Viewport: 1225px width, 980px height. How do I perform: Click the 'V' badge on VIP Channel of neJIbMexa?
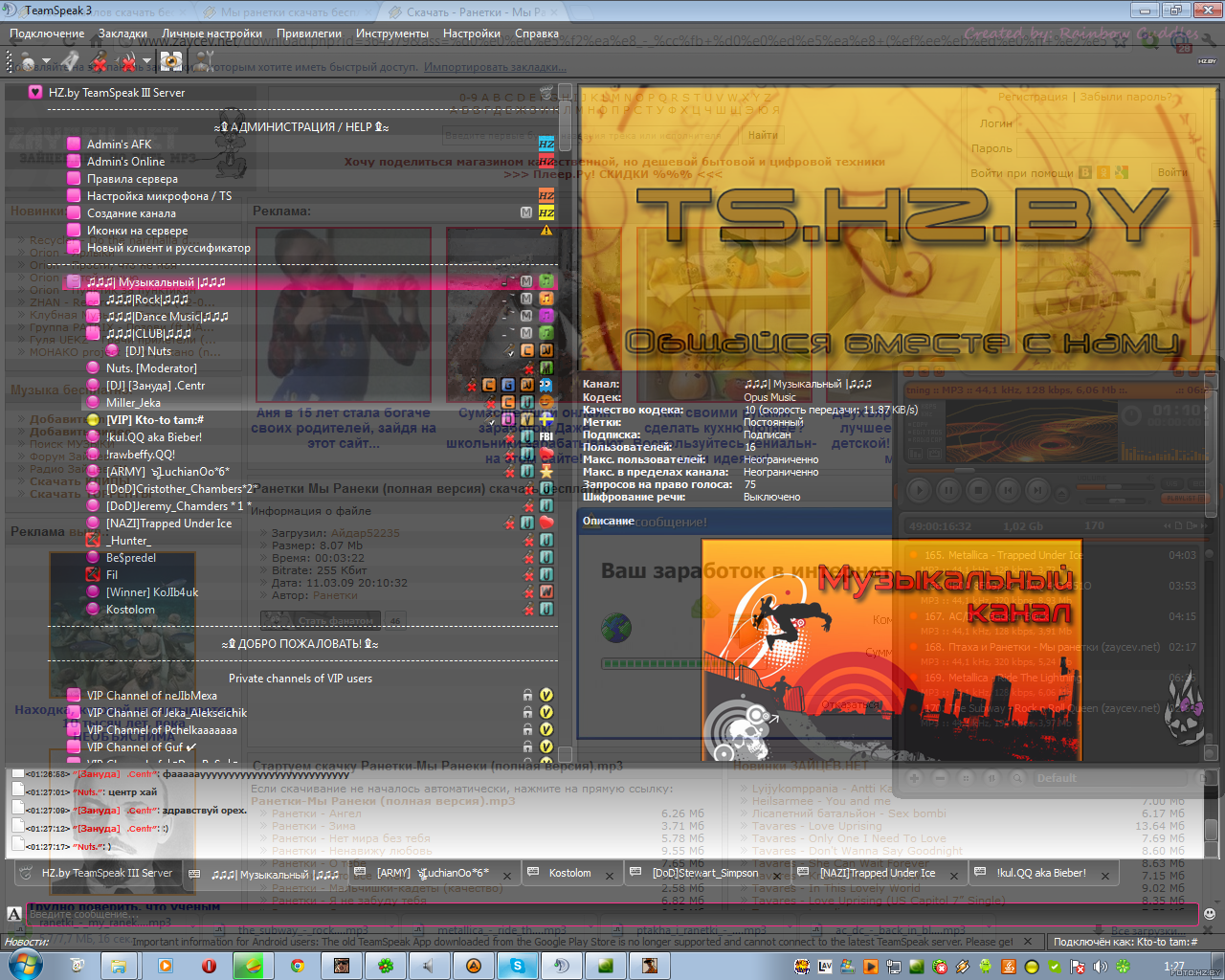pos(546,695)
